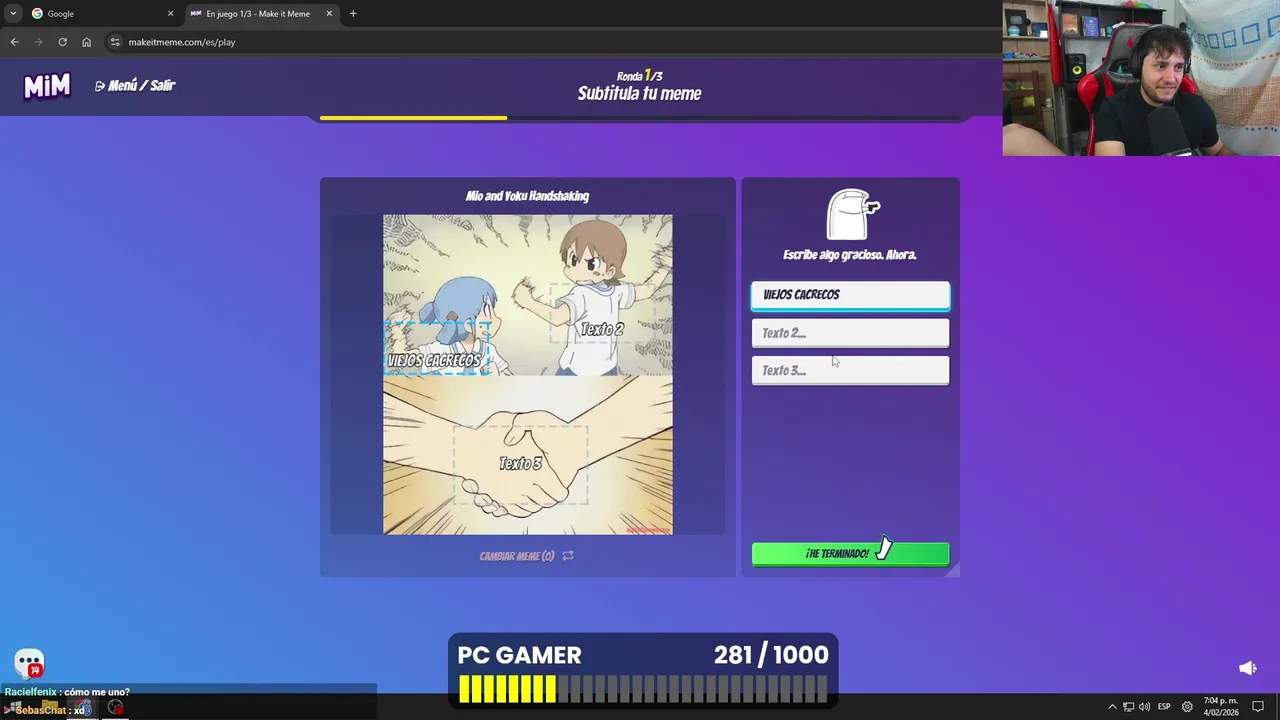Close the Make it Meme tab

pos(329,13)
